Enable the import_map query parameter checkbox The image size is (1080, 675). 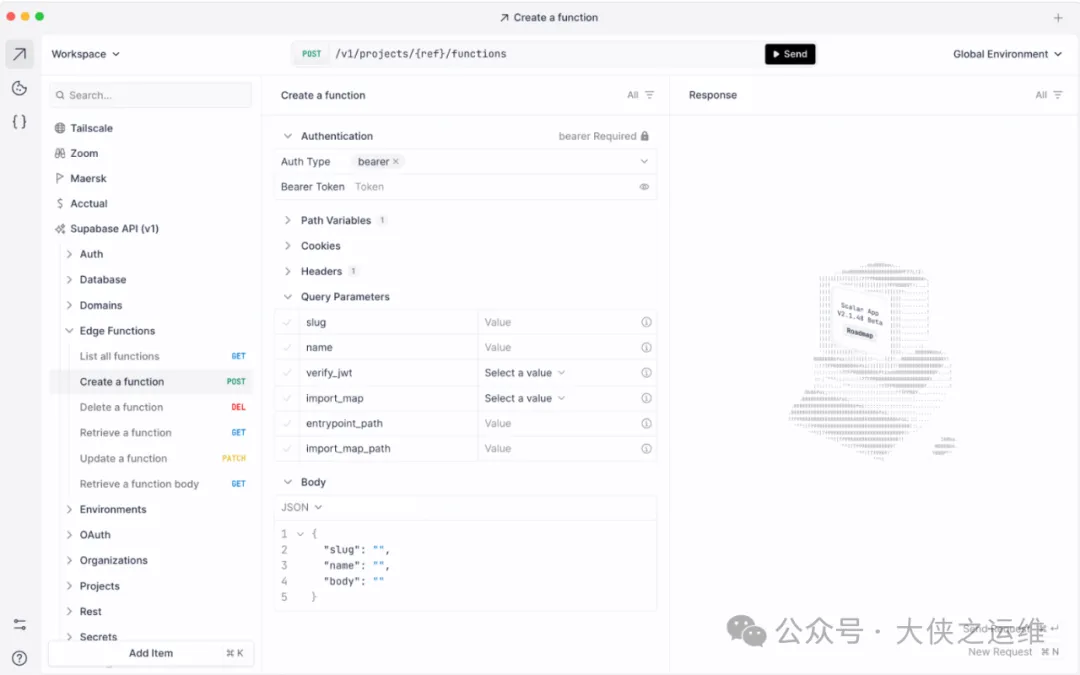[287, 398]
